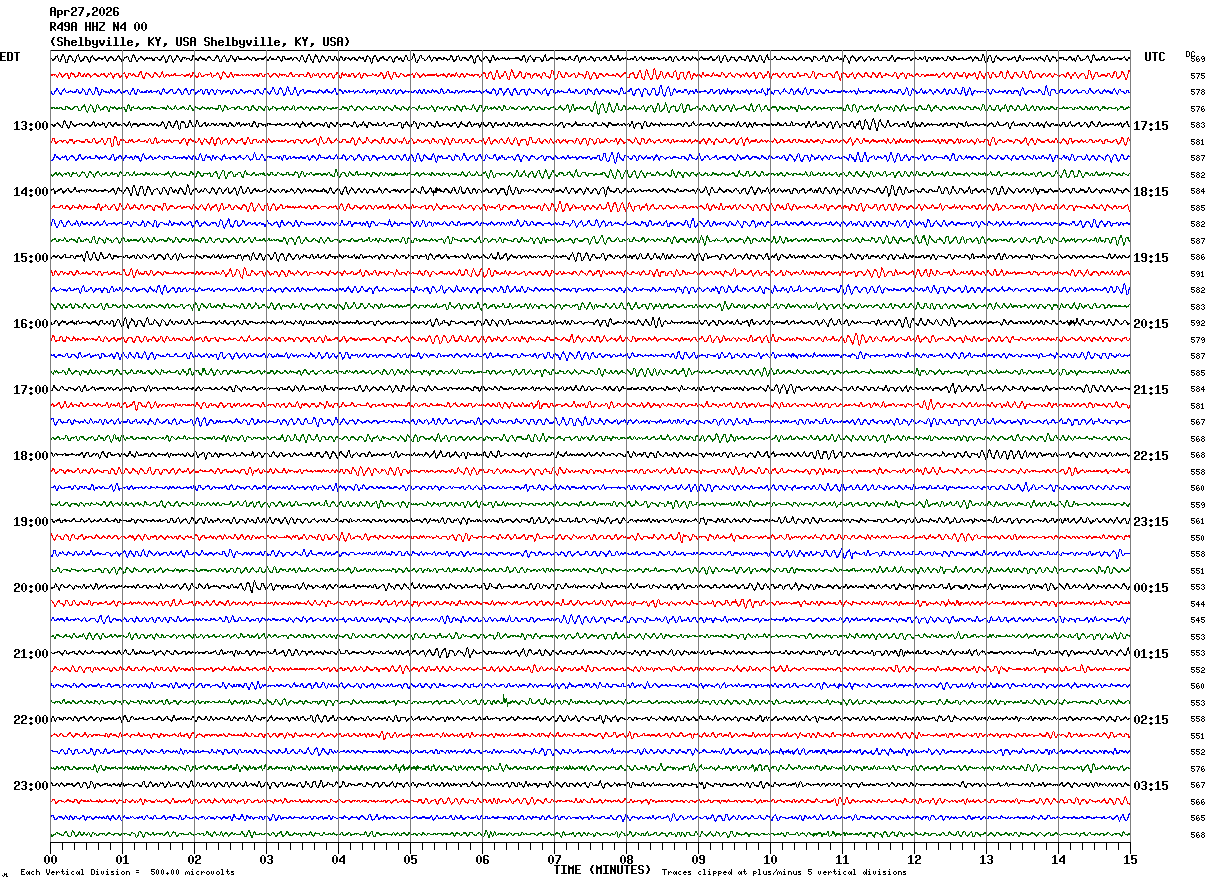
Task: Select the 13:00 EDT time label
Action: tap(30, 126)
